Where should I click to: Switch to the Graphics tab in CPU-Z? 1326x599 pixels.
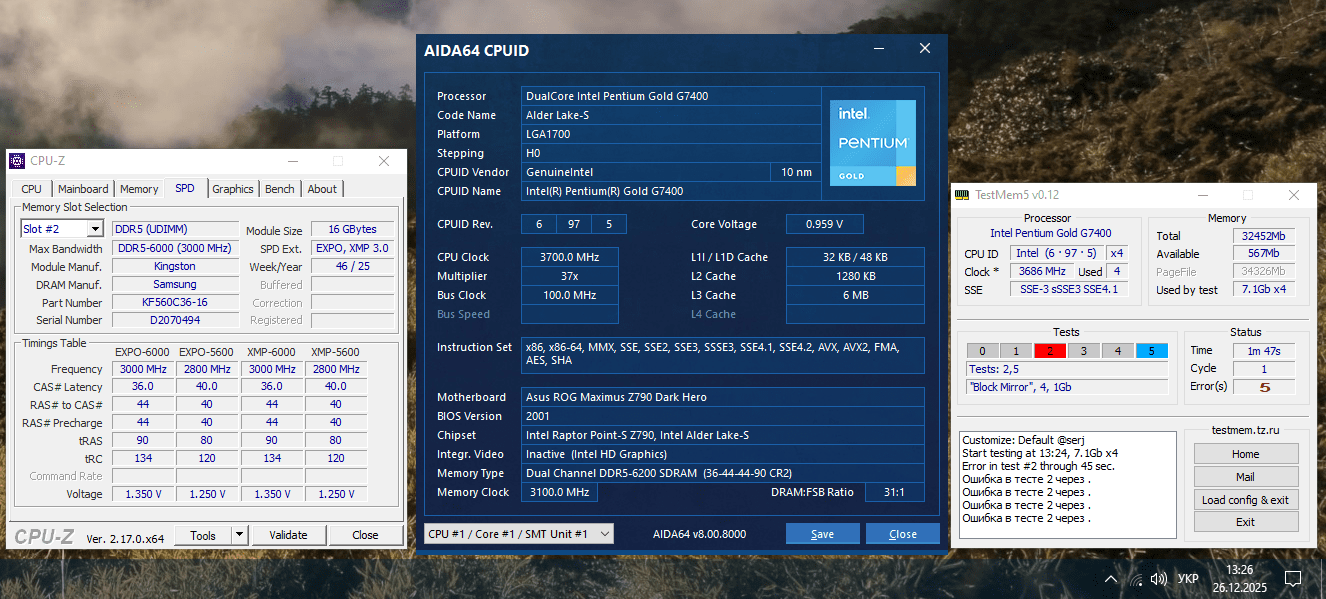[x=233, y=189]
